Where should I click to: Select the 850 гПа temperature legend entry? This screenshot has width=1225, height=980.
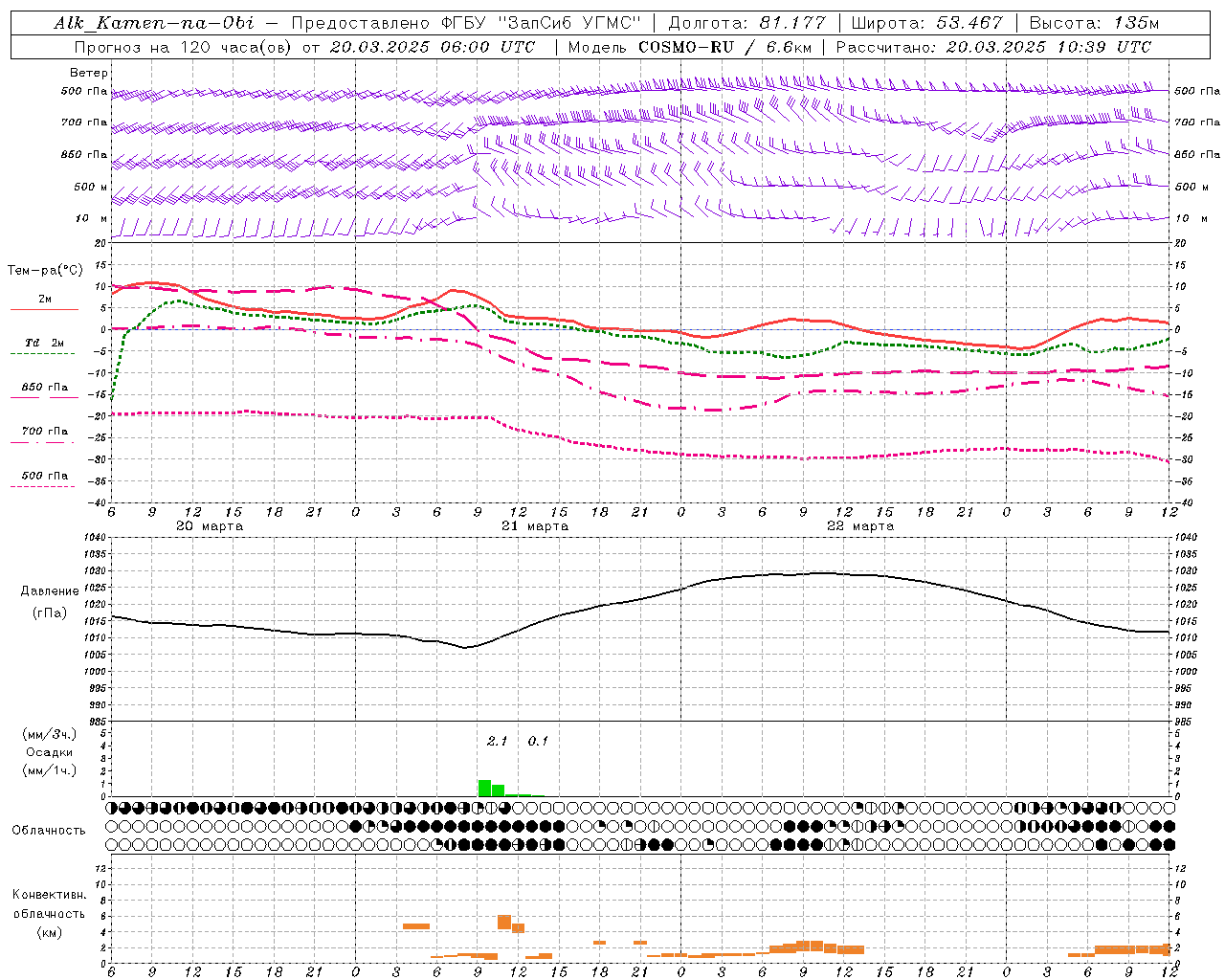[x=45, y=388]
